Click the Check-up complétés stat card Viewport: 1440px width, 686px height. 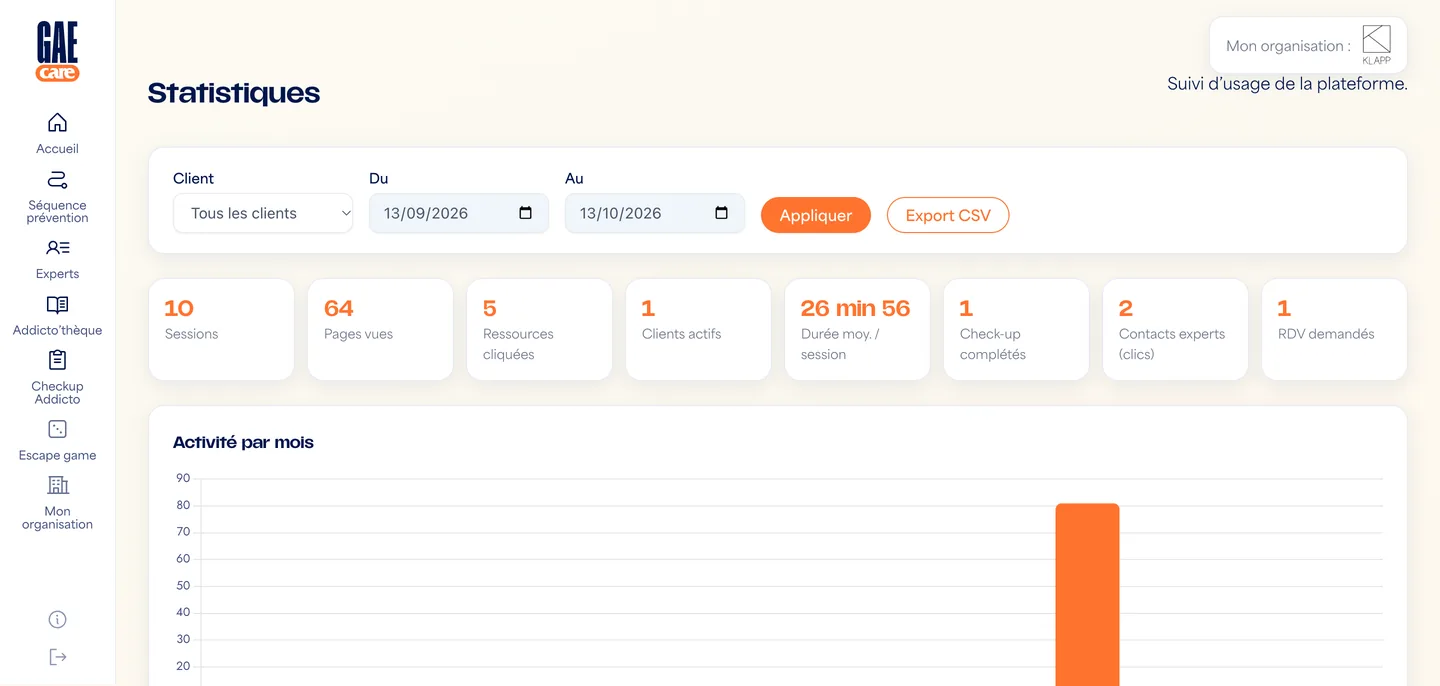click(1016, 329)
